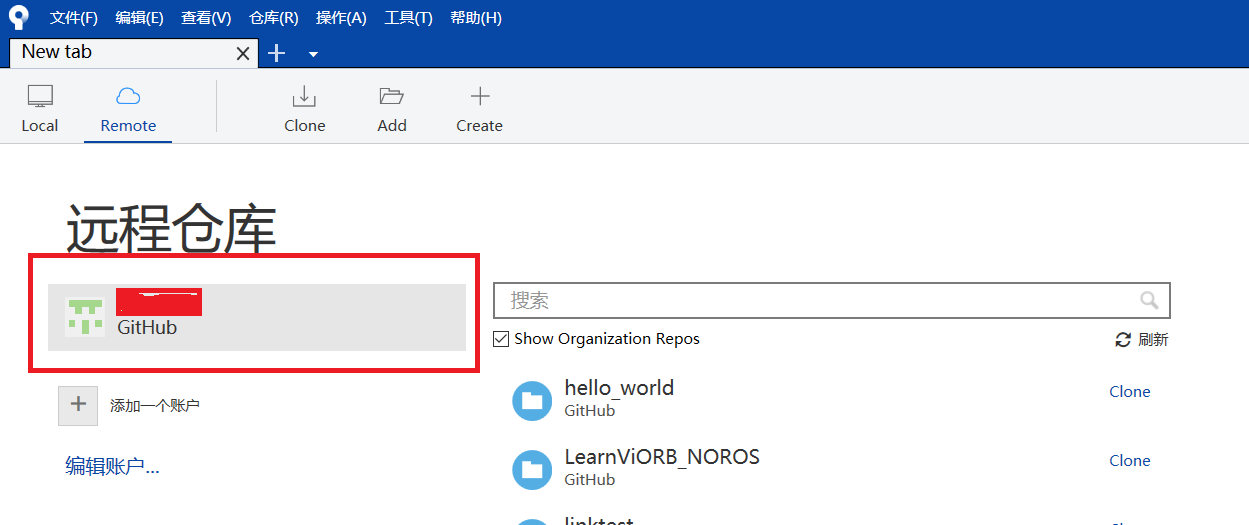
Task: Open the 编辑(E) menu
Action: [140, 18]
